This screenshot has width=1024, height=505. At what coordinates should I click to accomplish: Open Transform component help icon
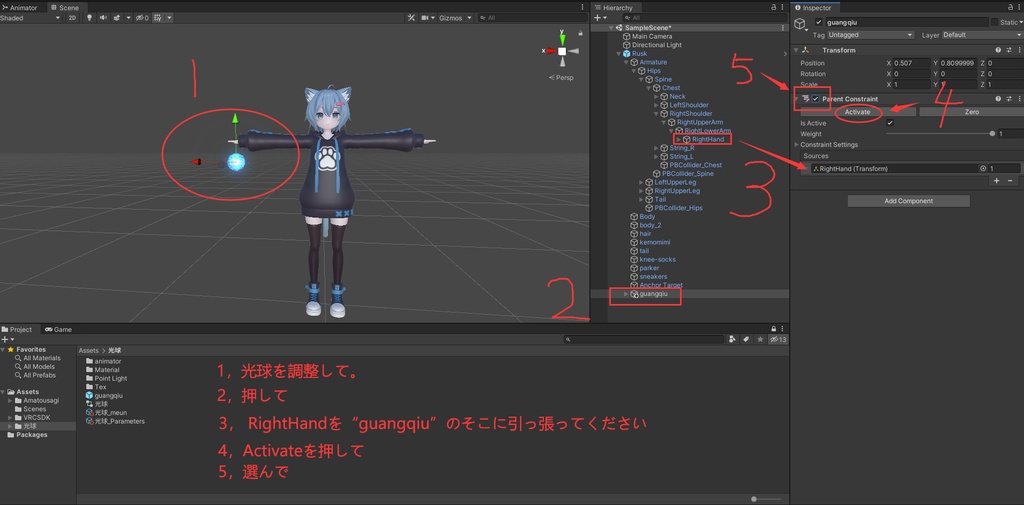(998, 50)
